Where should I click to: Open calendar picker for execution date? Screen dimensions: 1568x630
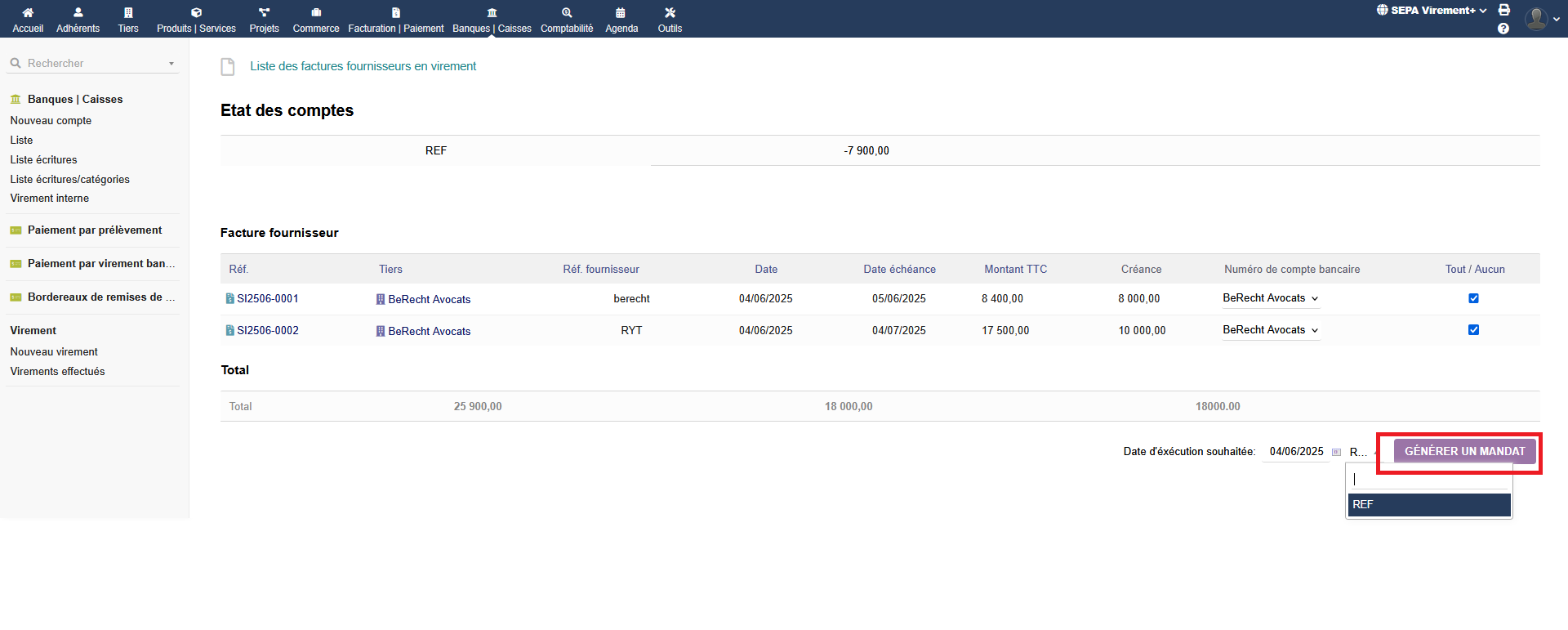(1336, 452)
